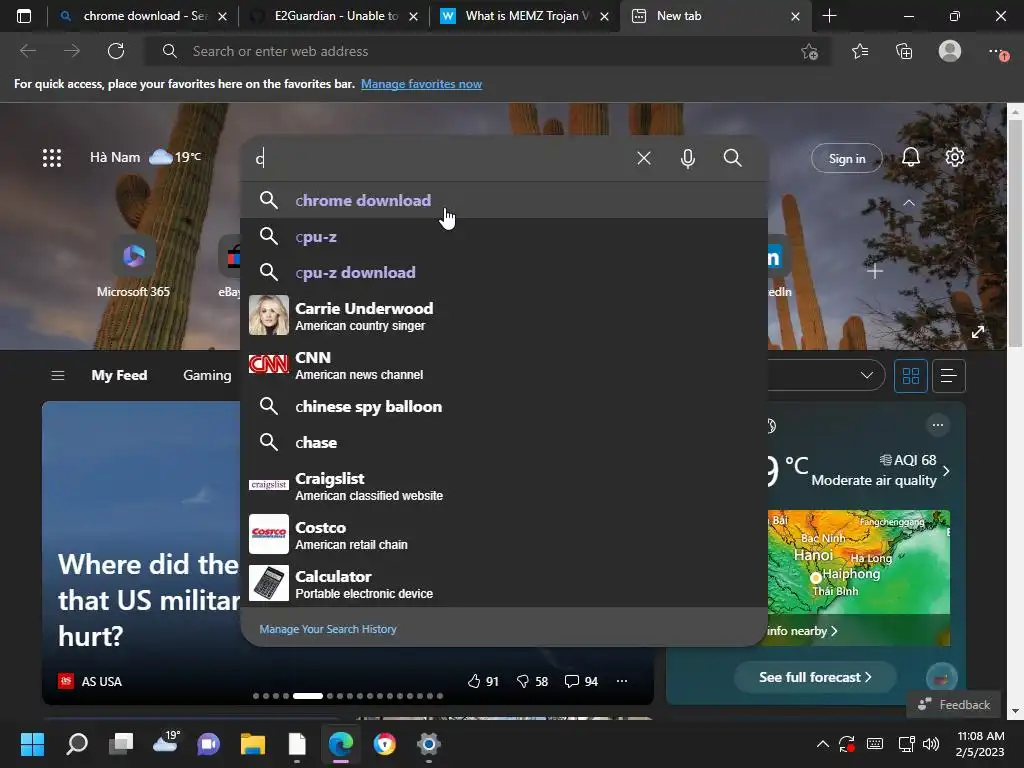The image size is (1024, 768).
Task: Open Edge Settings and more menu
Action: 997,52
